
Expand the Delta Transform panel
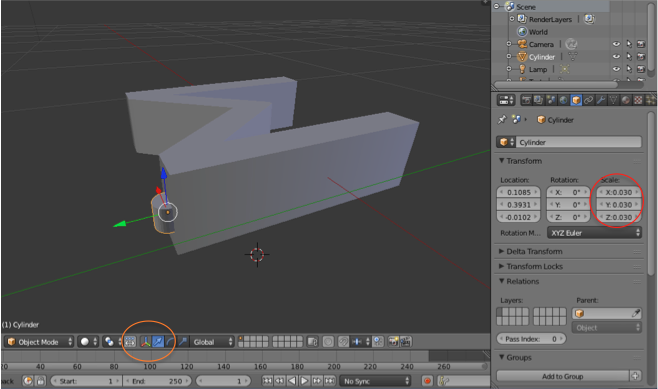(x=534, y=251)
